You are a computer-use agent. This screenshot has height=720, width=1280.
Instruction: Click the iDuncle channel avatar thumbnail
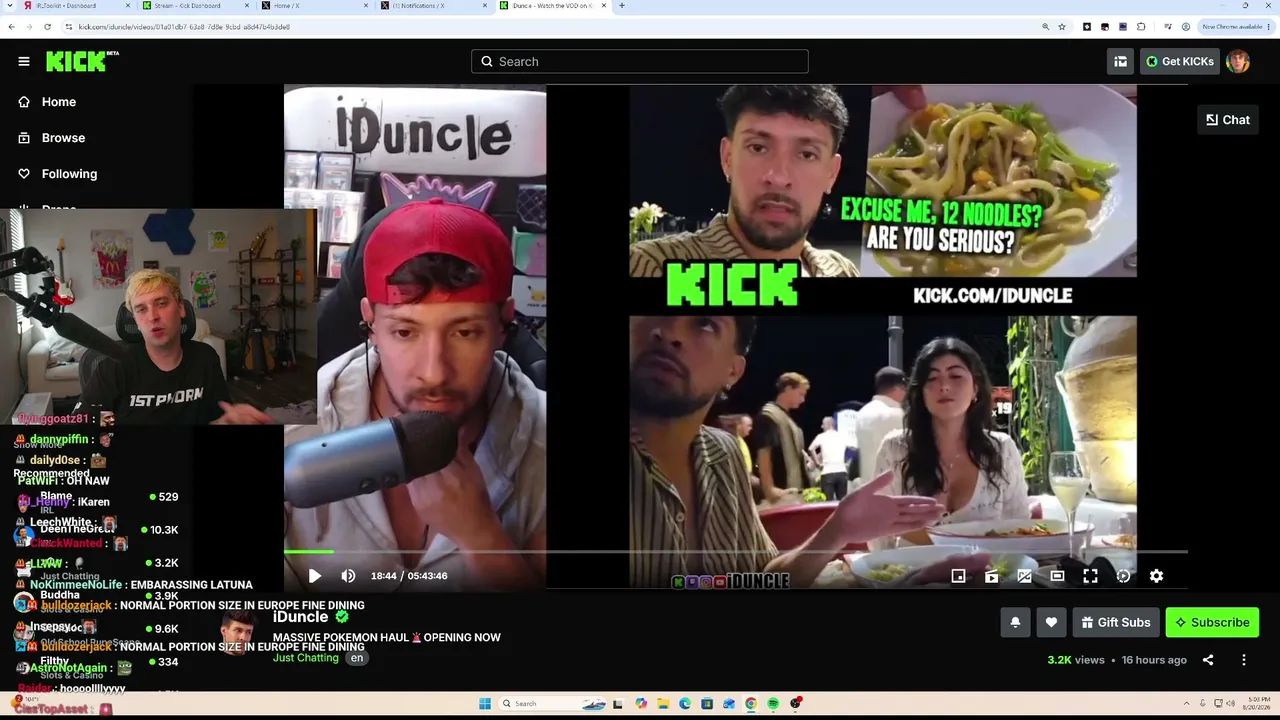[238, 633]
